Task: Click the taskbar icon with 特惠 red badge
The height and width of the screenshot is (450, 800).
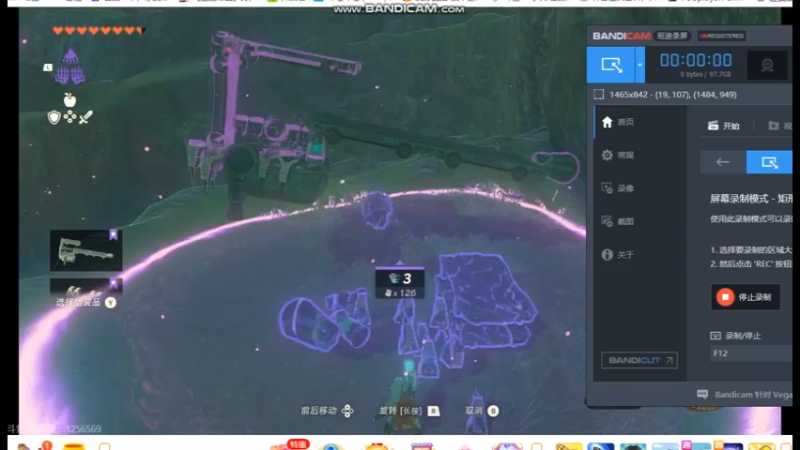Action: click(287, 445)
